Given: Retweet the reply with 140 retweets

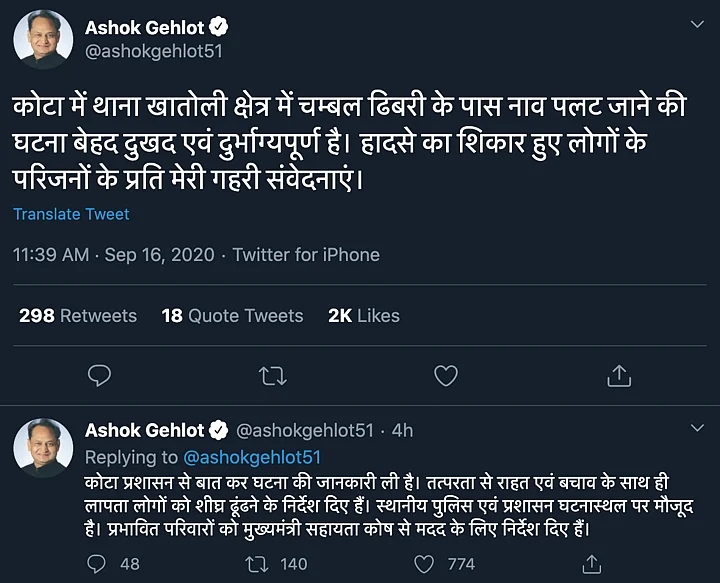Looking at the screenshot, I should [257, 564].
